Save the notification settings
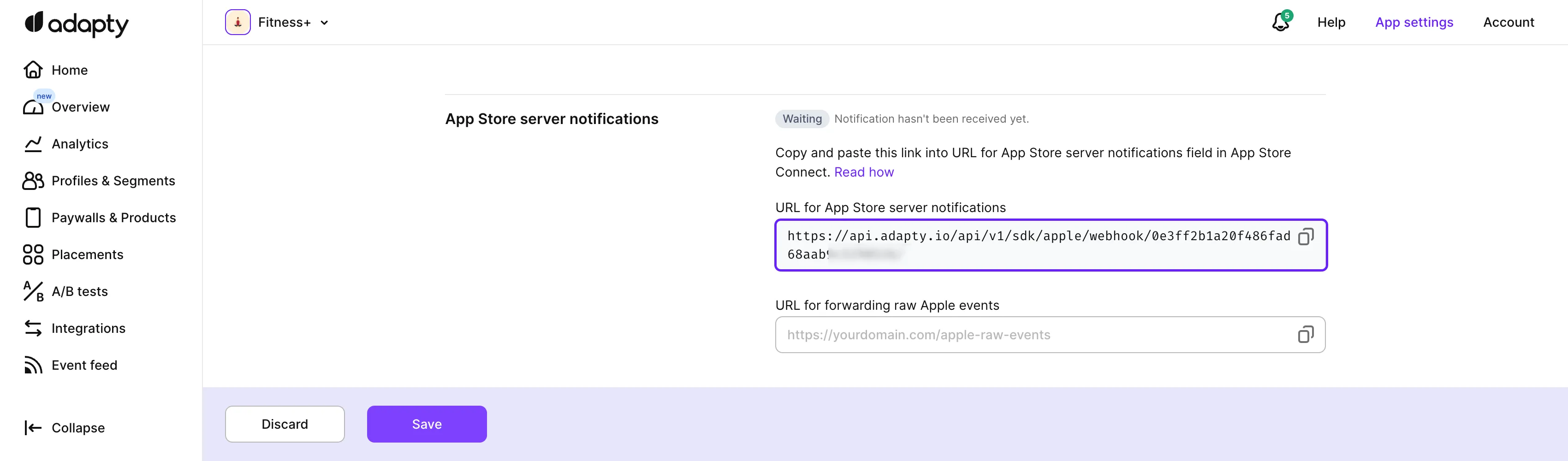 coord(426,424)
